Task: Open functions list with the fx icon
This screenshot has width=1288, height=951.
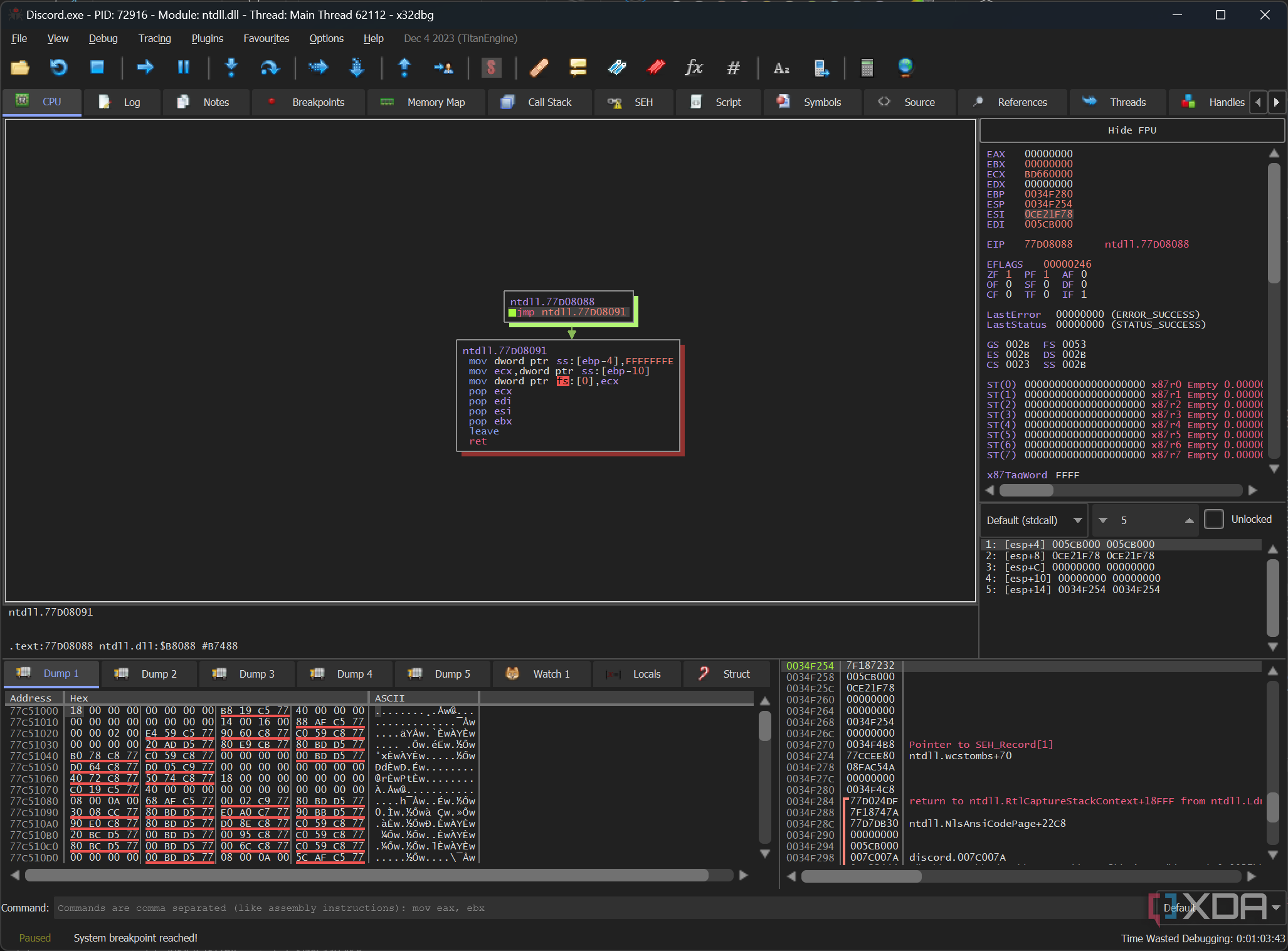Action: tap(694, 68)
